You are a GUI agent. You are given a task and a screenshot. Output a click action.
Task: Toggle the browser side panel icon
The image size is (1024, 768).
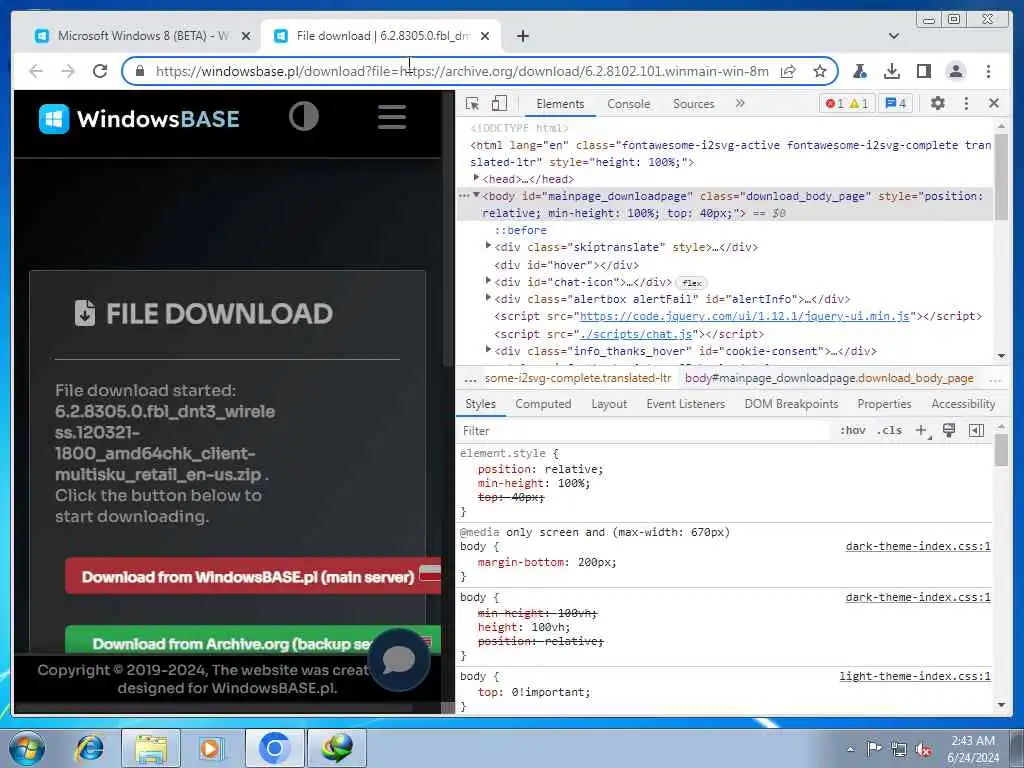pyautogui.click(x=923, y=71)
